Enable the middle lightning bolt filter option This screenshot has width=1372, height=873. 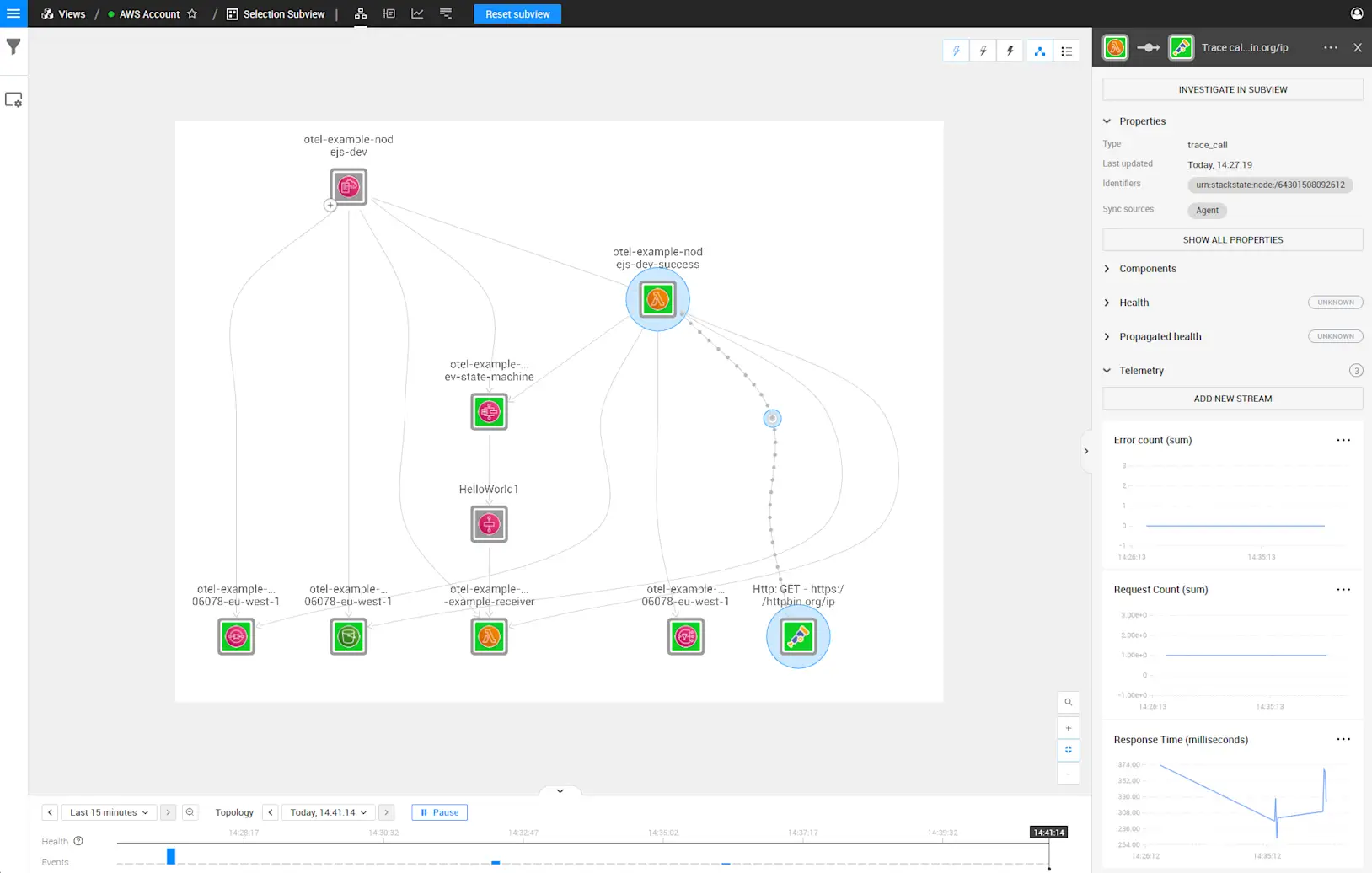[983, 51]
